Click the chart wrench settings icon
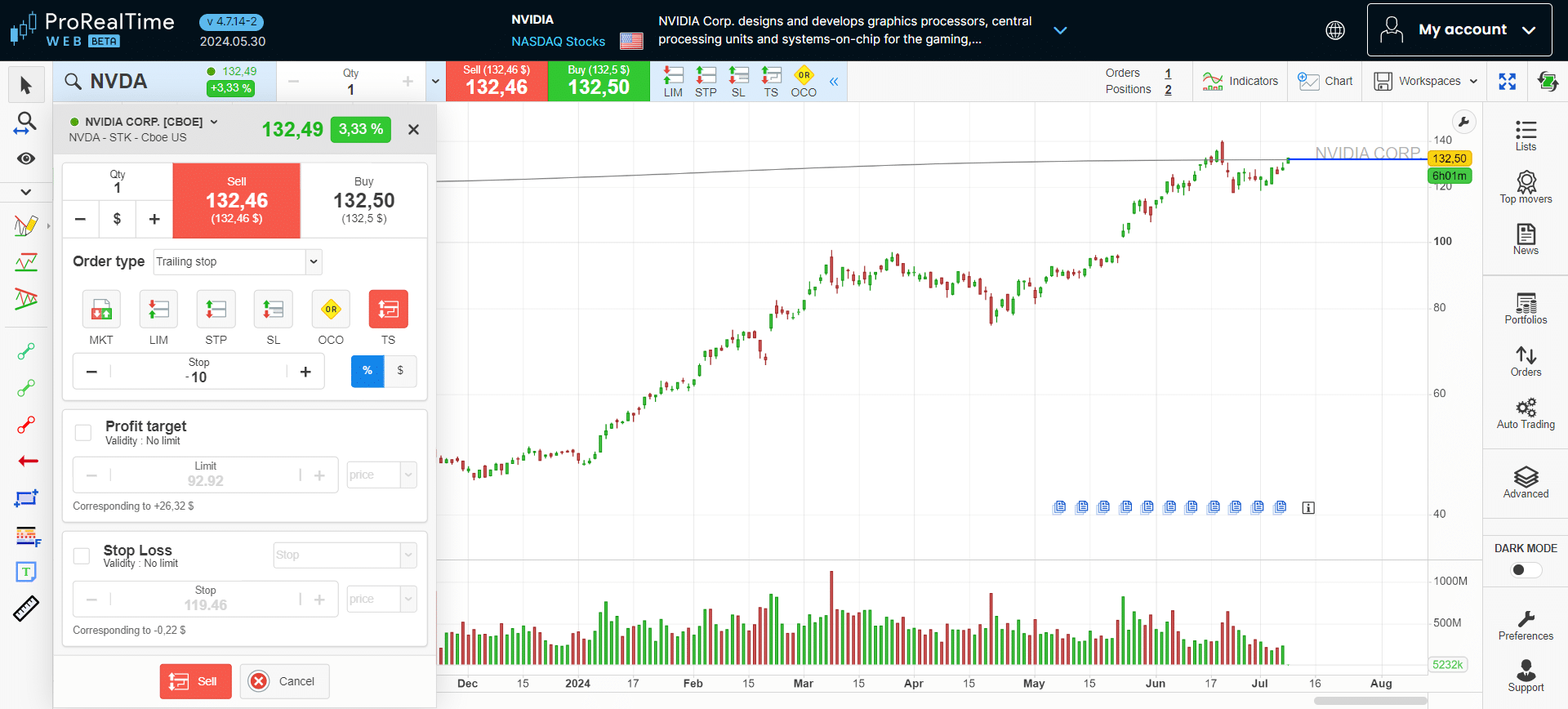 click(1464, 122)
